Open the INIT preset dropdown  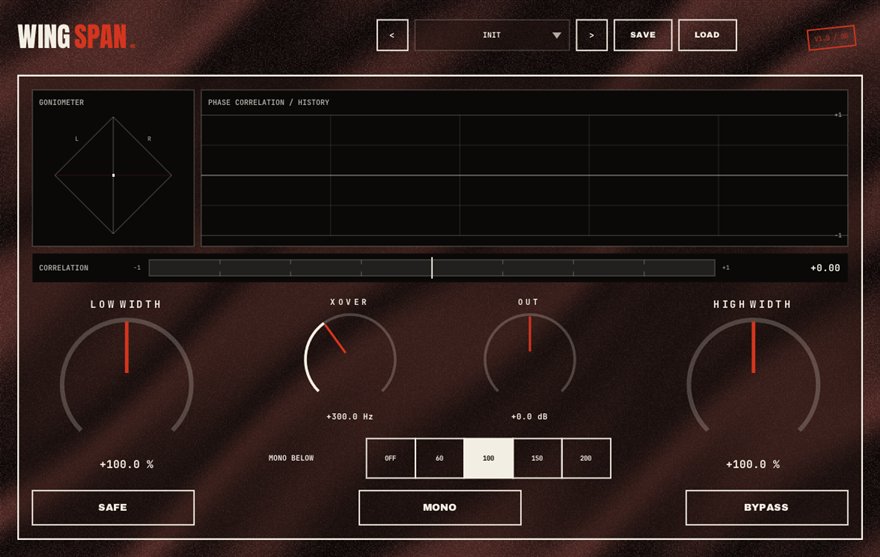(492, 35)
